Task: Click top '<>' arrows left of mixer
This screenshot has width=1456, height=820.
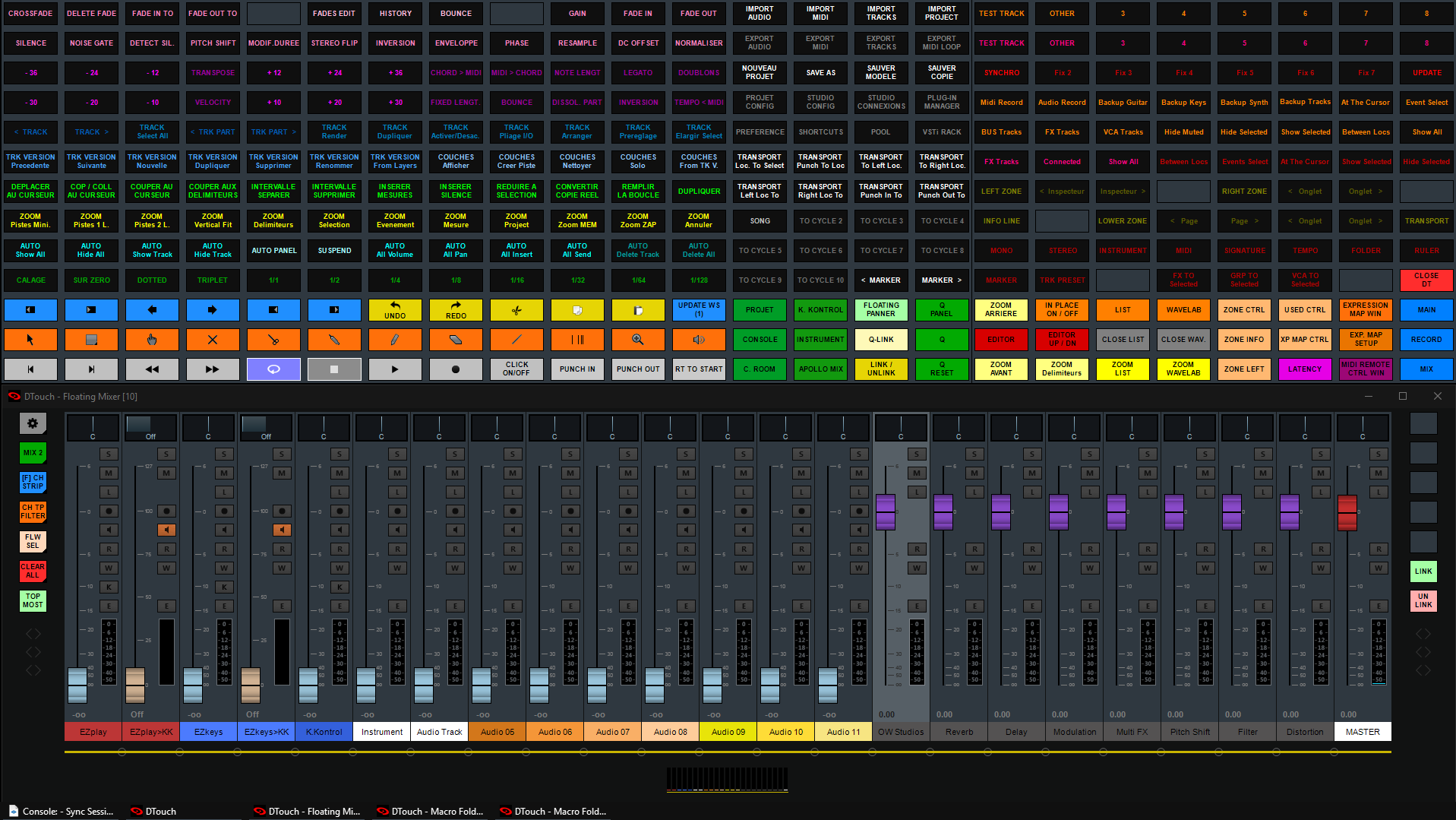Action: 33,633
